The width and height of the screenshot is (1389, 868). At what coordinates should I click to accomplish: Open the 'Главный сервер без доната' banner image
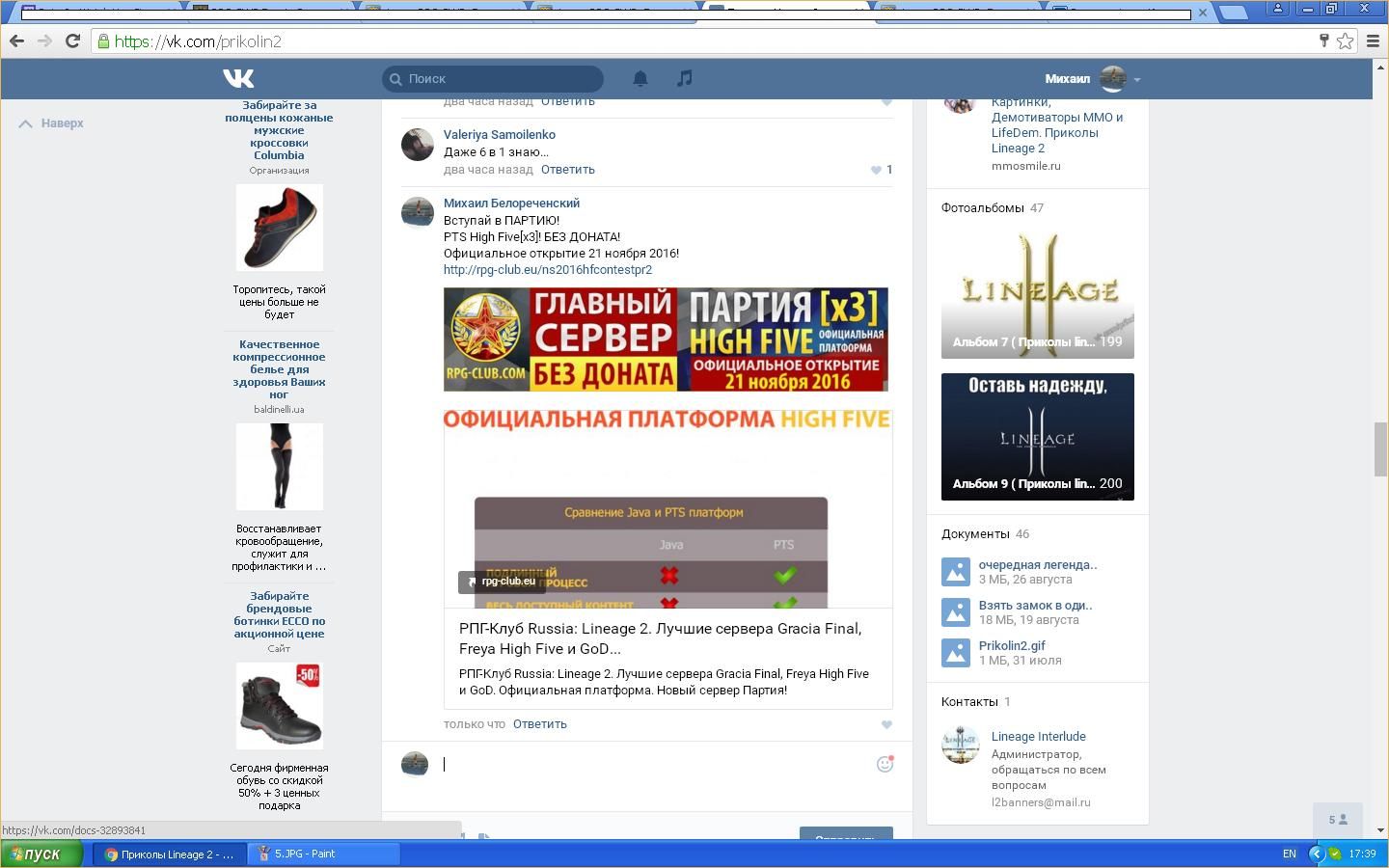666,339
